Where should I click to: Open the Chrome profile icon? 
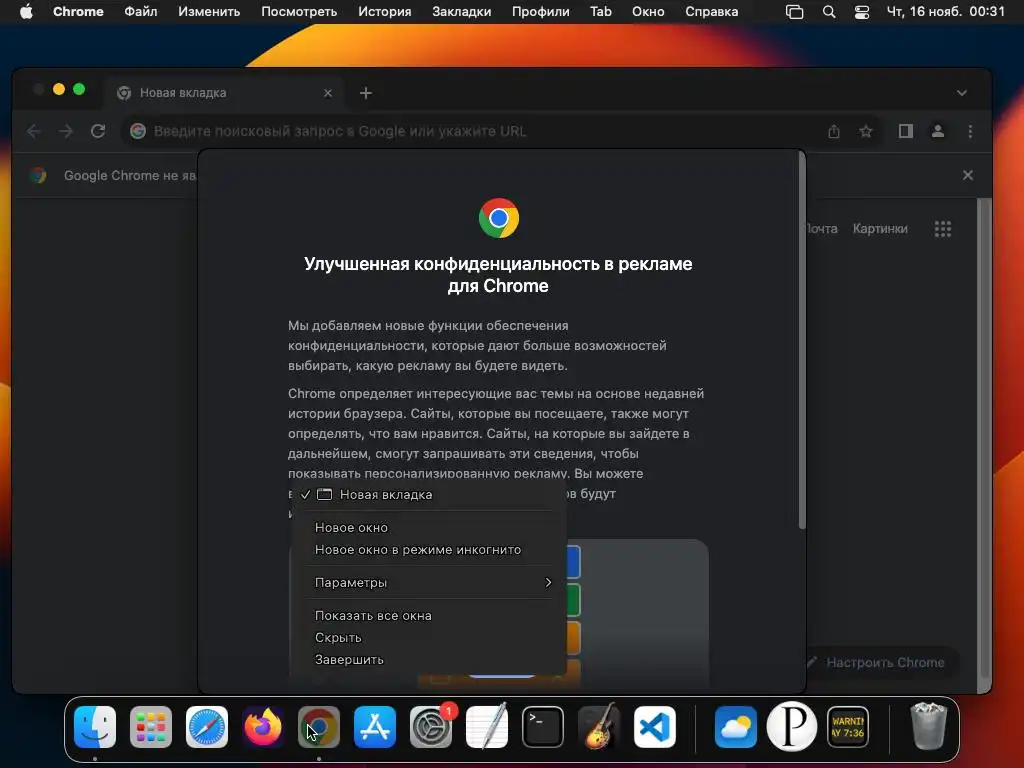point(938,131)
